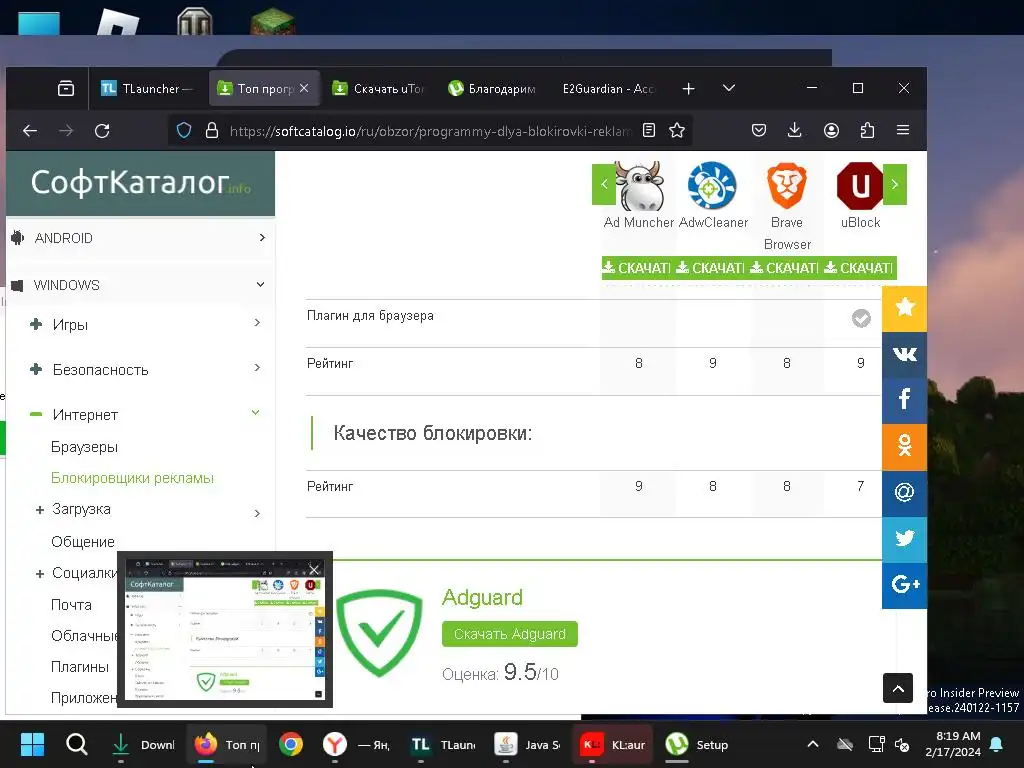Download AdwCleaner via СКАЧАТЬ button
1024x768 pixels.
coord(711,268)
